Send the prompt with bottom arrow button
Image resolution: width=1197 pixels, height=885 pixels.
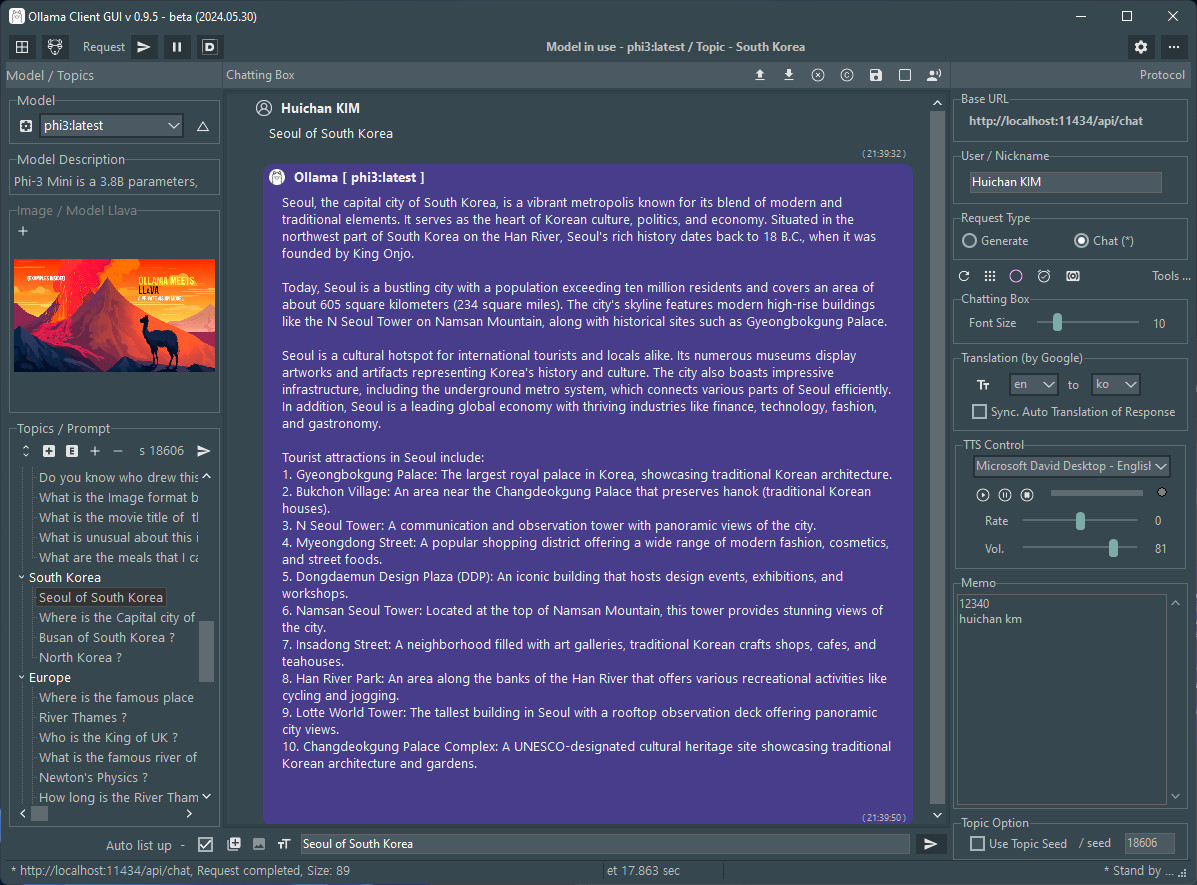coord(931,844)
